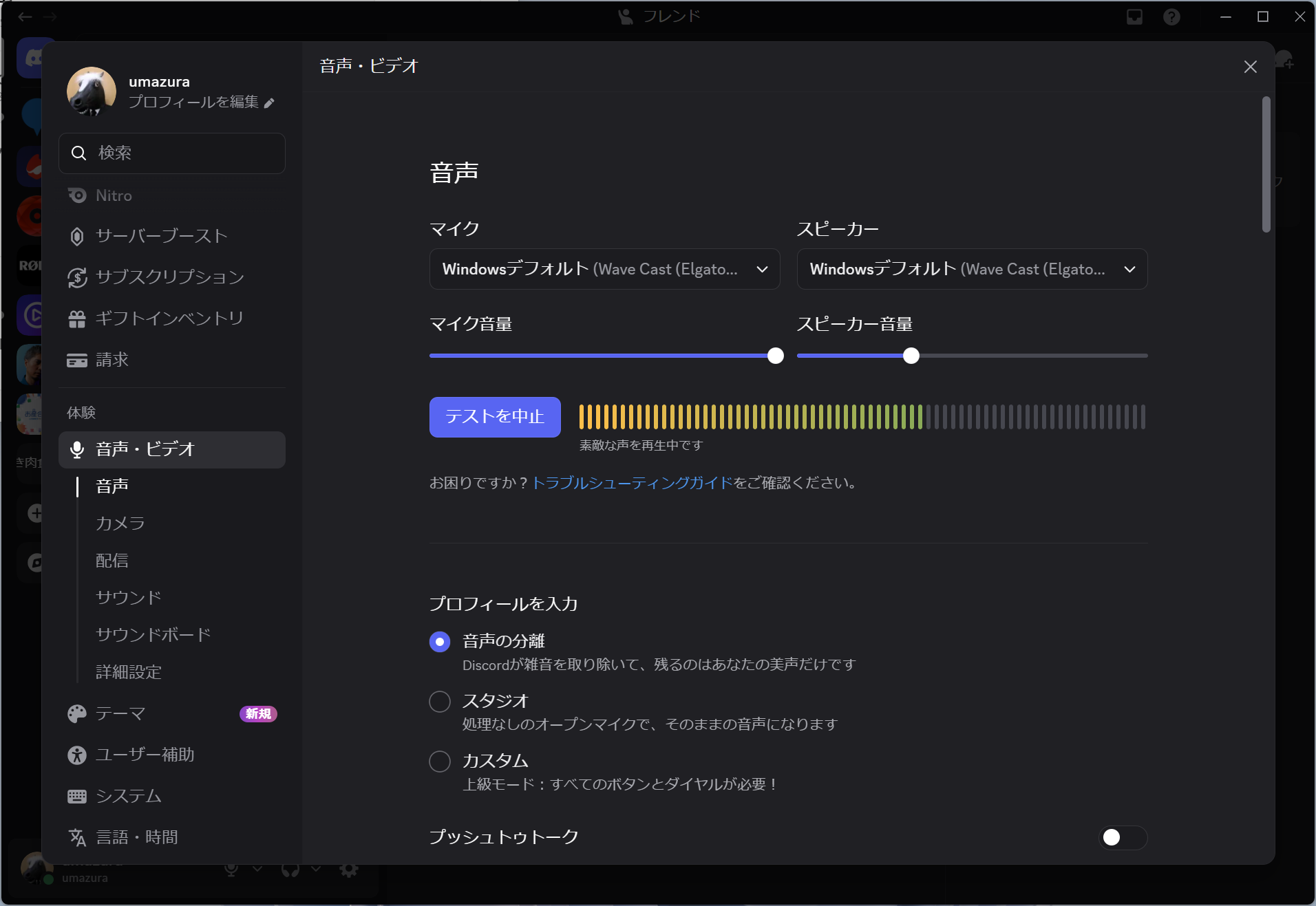Screen dimensions: 1316x906
Task: Switch to the カメラ sub-section
Action: (120, 524)
